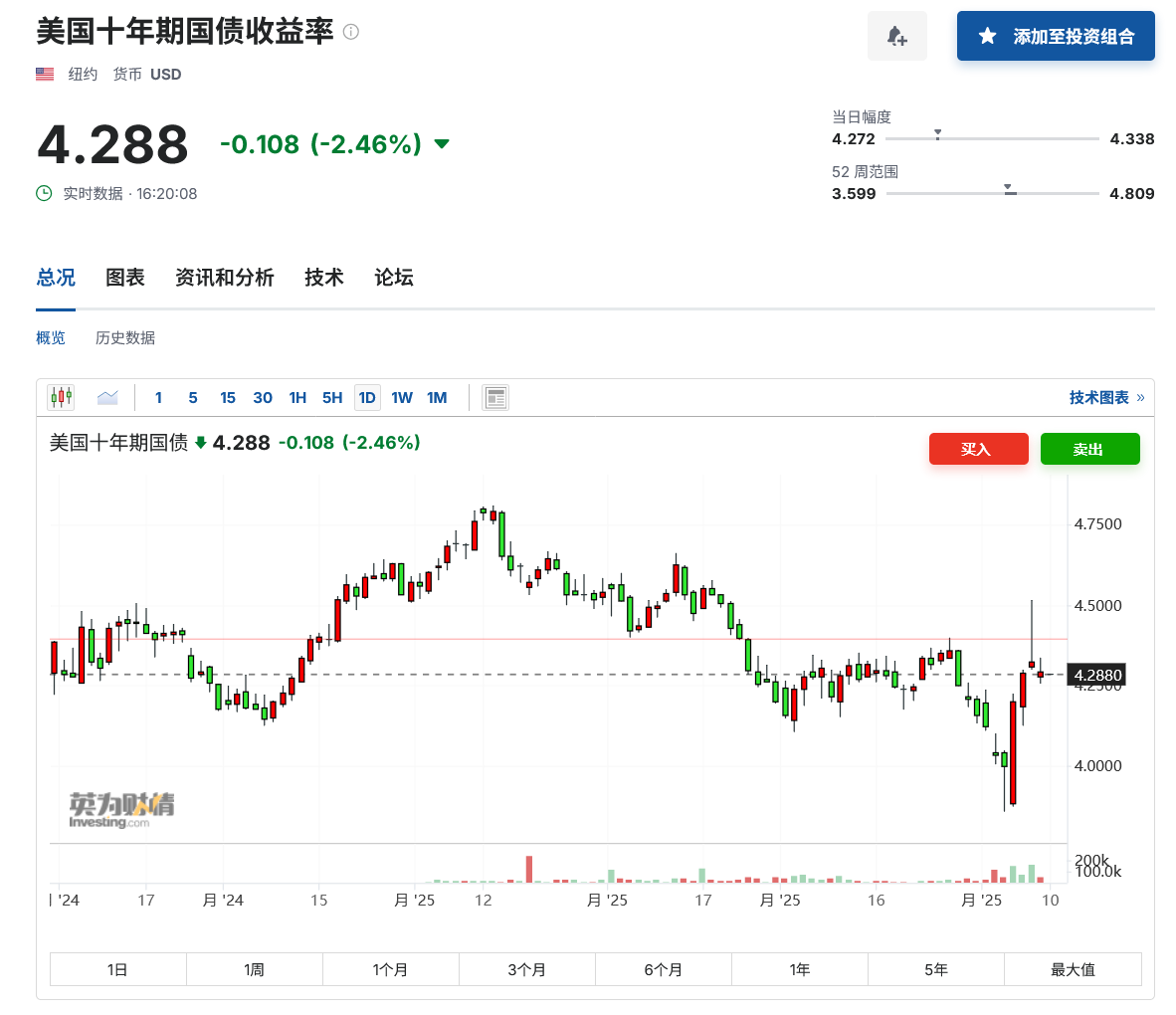Select the 1D interval
Screen dimensions: 1176x1015
[367, 398]
